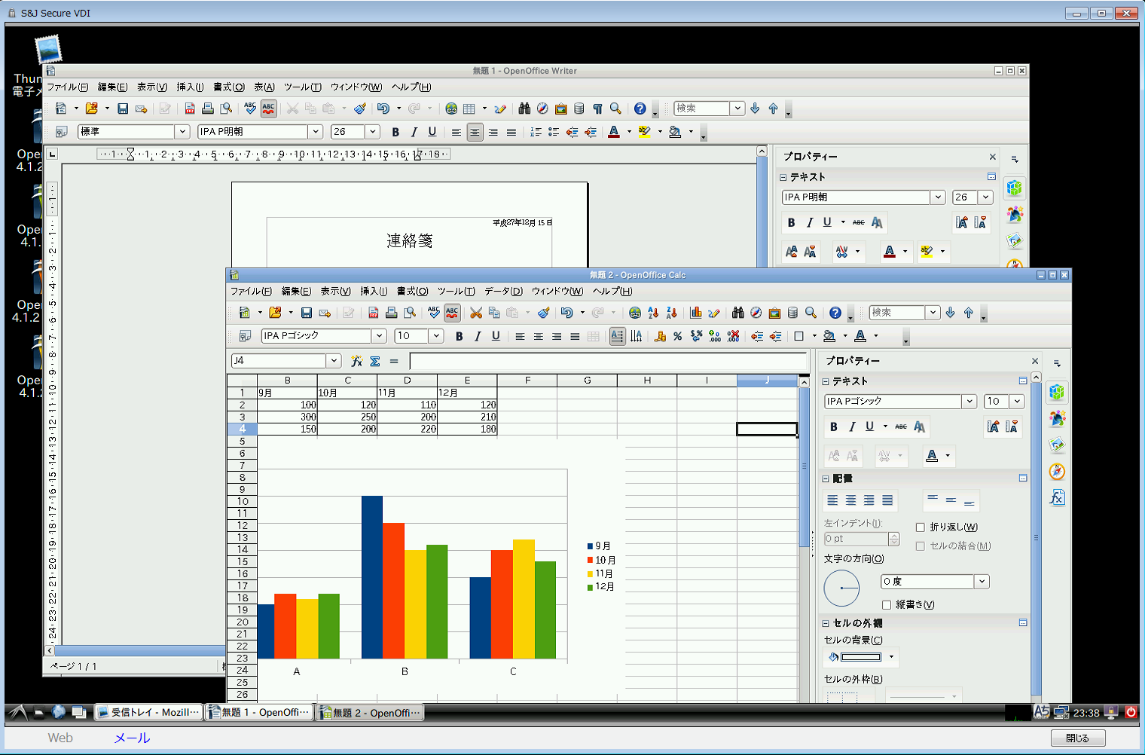Collapse the 配置 section in Calc sidebar
Screen dimensions: 1145x755
(826, 479)
